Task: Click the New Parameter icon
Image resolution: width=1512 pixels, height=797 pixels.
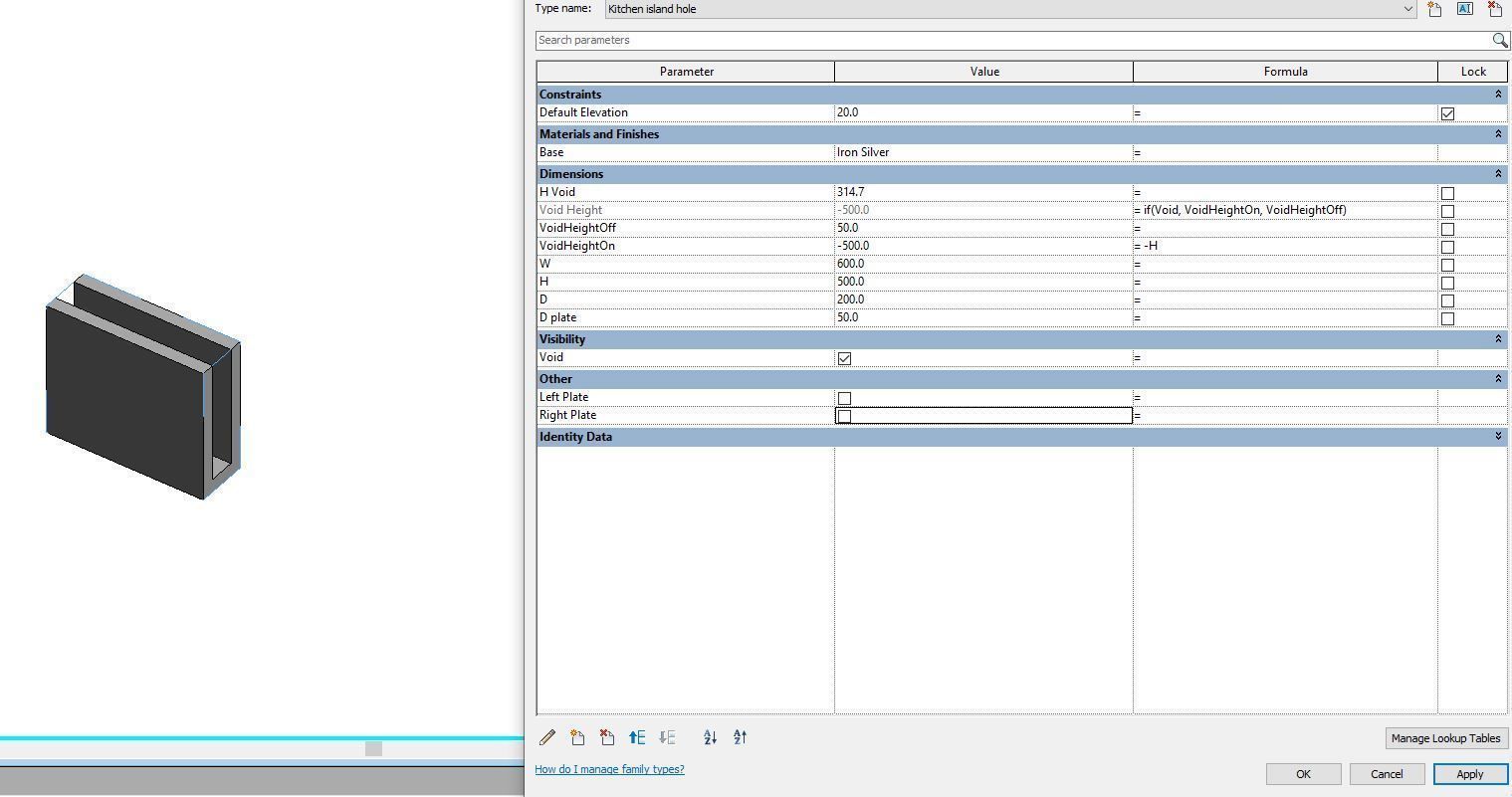Action: click(577, 737)
